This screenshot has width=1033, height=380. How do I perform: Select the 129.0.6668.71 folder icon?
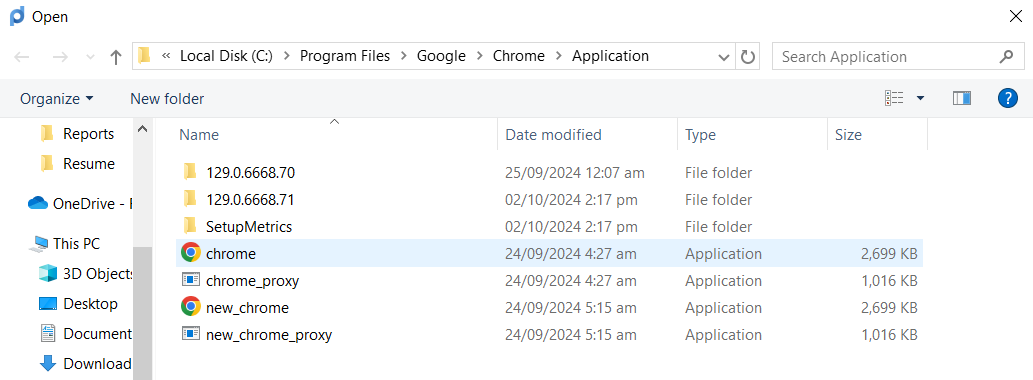click(x=190, y=199)
